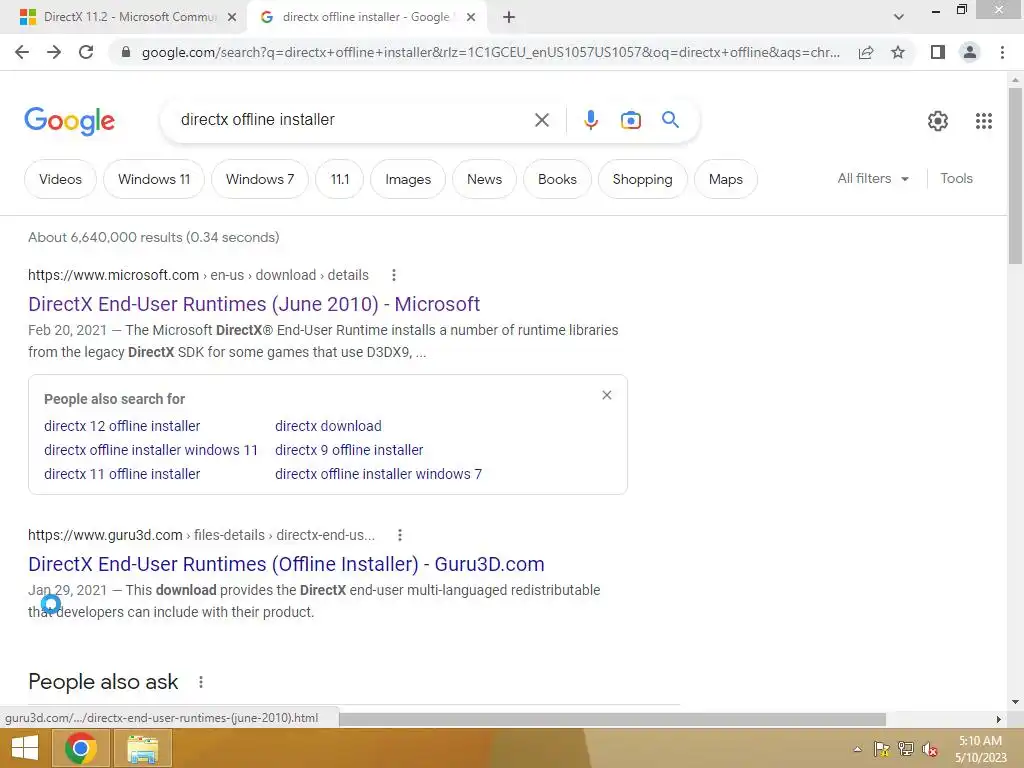Viewport: 1024px width, 768px height.
Task: Open network status tray icon
Action: 906,749
